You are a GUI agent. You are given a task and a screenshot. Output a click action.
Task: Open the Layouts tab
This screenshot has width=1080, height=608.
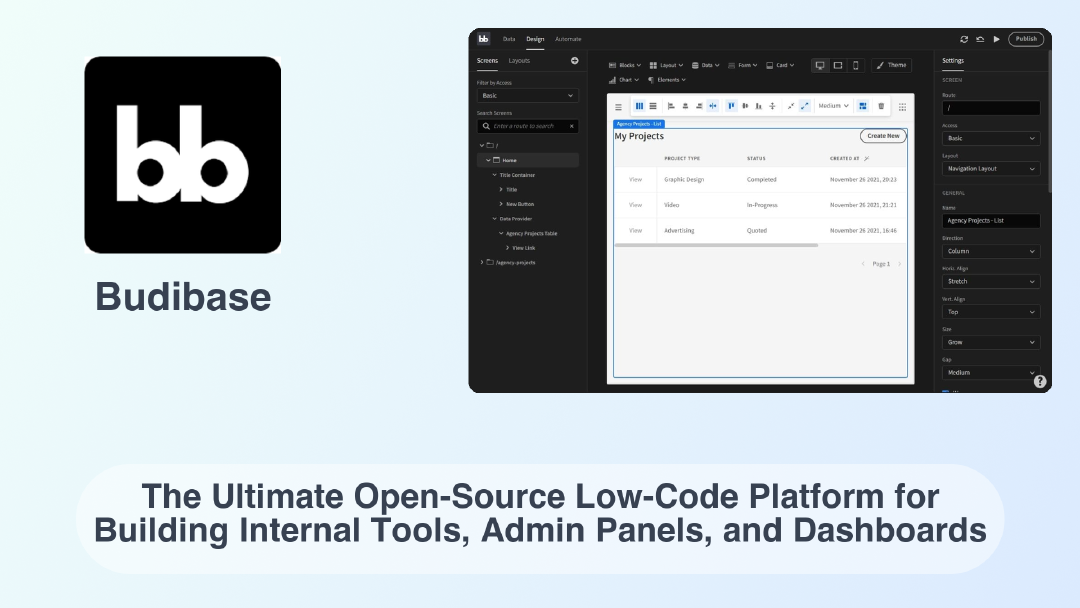(518, 60)
